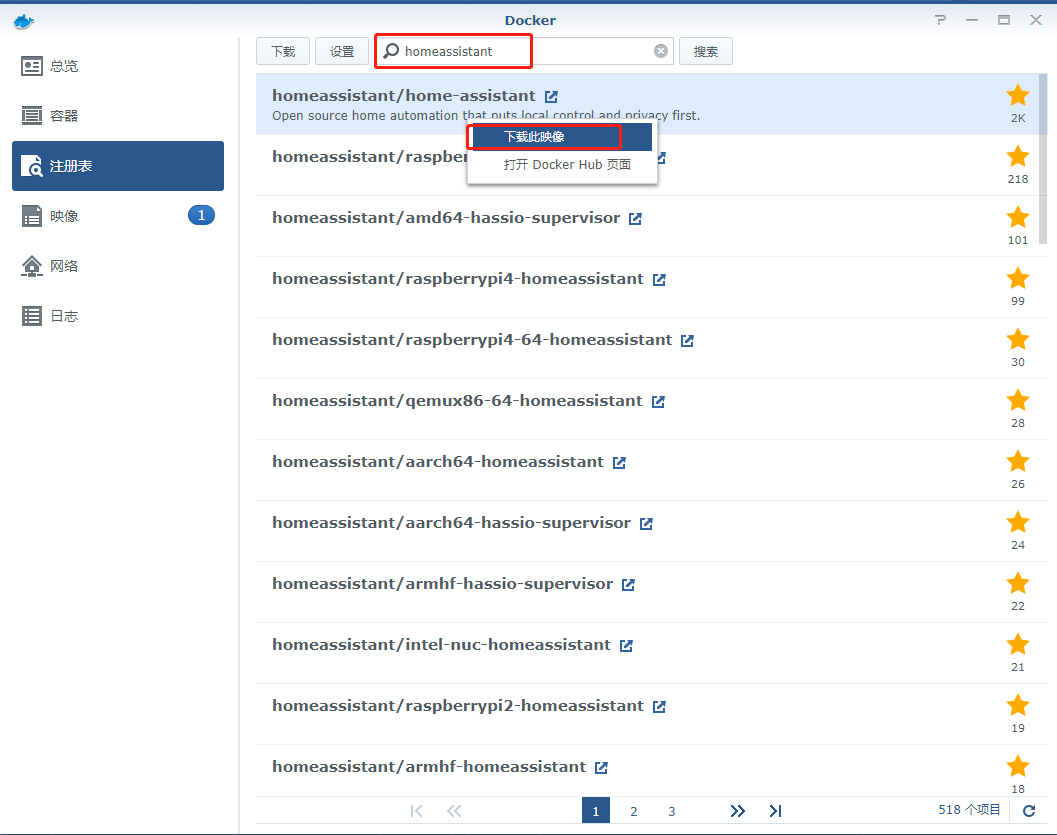Open external link for armhf-homeassistant

[601, 768]
